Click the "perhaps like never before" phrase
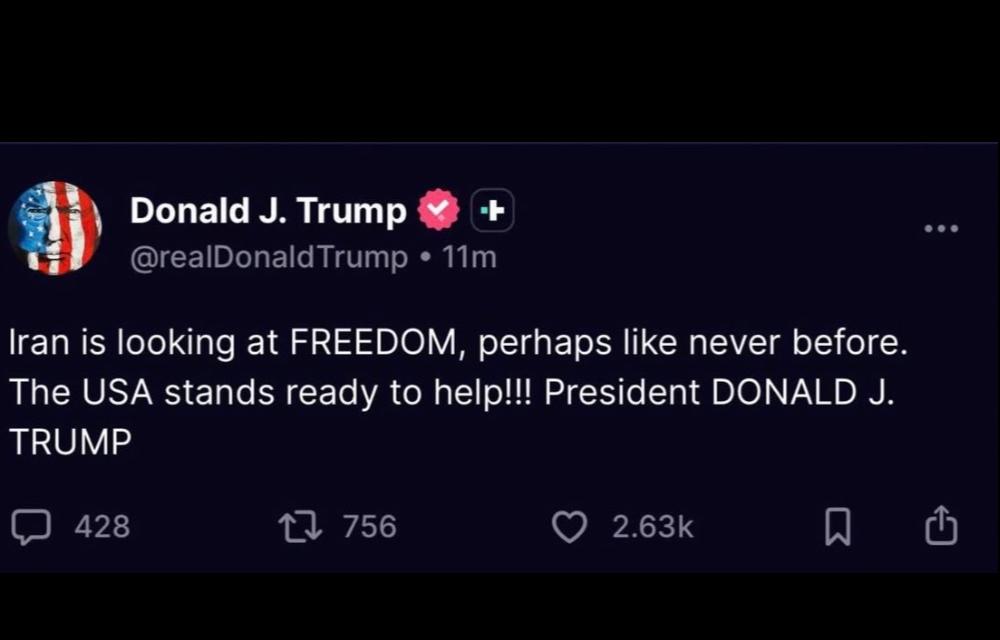This screenshot has width=1000, height=640. click(x=692, y=343)
